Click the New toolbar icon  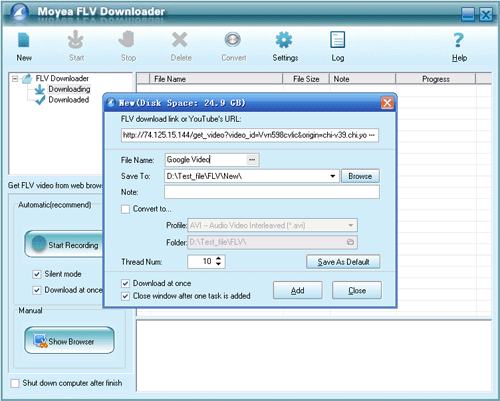tap(24, 40)
